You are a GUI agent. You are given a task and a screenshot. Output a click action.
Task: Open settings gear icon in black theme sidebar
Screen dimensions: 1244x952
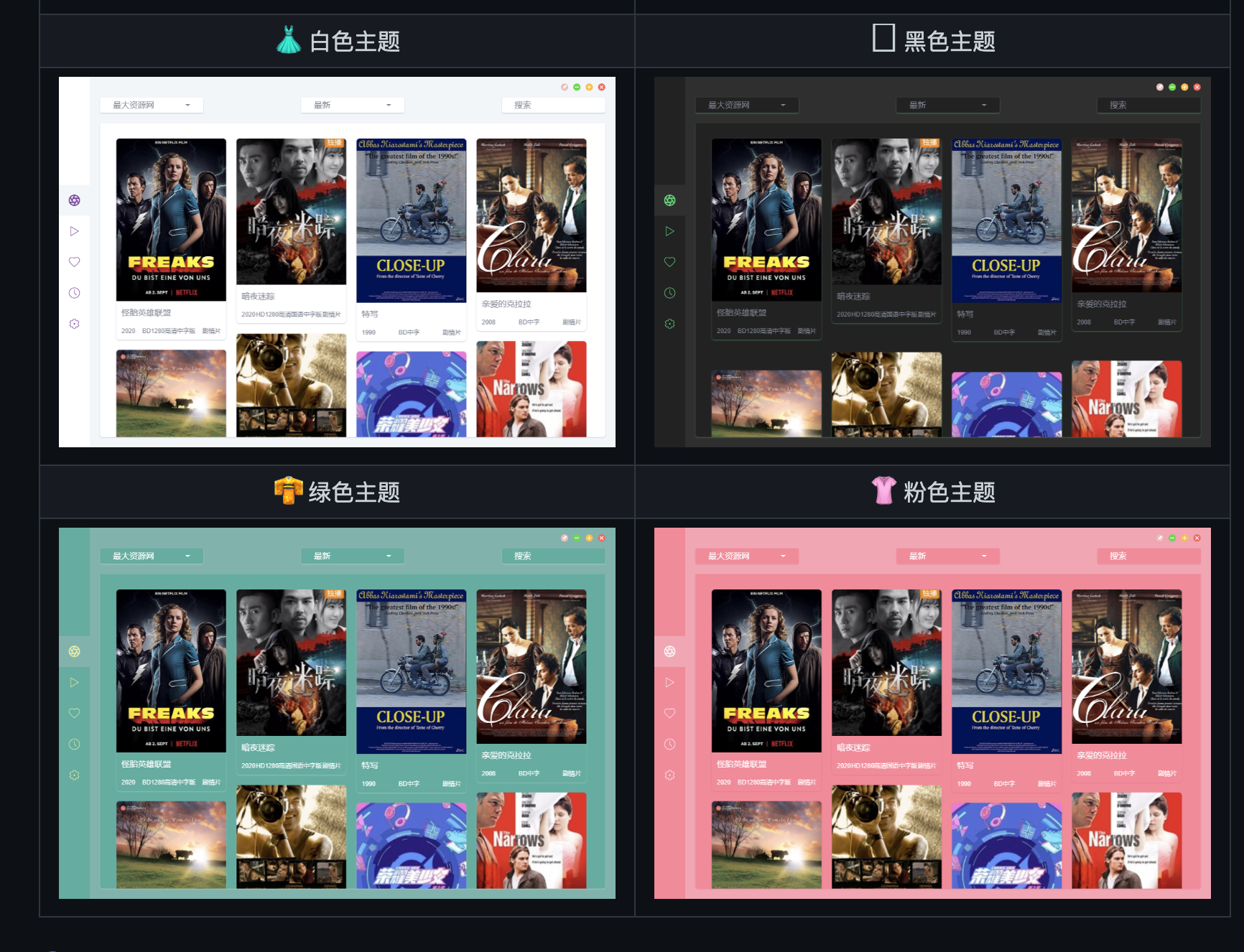click(x=669, y=324)
